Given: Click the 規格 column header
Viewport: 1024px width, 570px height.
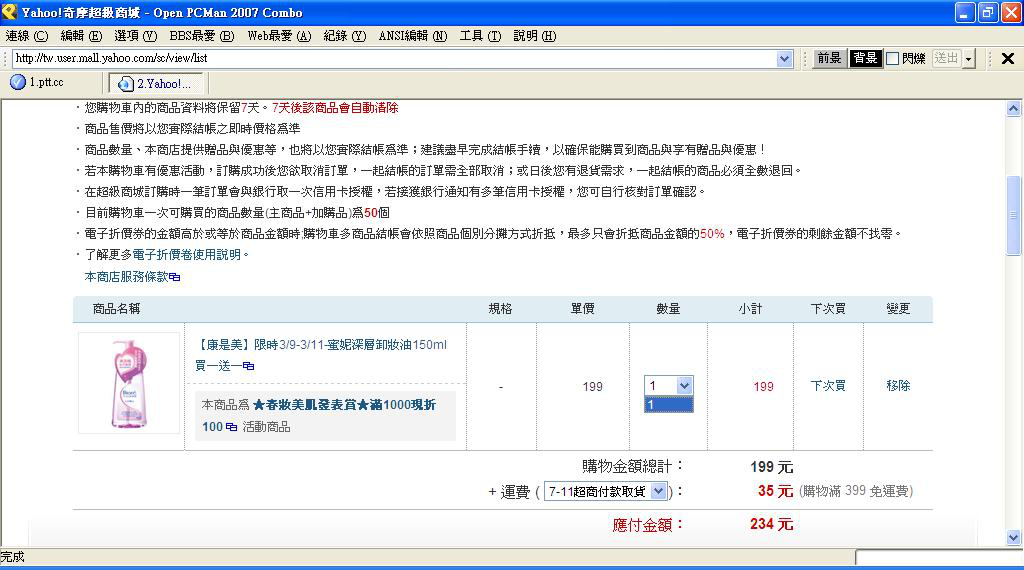Looking at the screenshot, I should (501, 309).
